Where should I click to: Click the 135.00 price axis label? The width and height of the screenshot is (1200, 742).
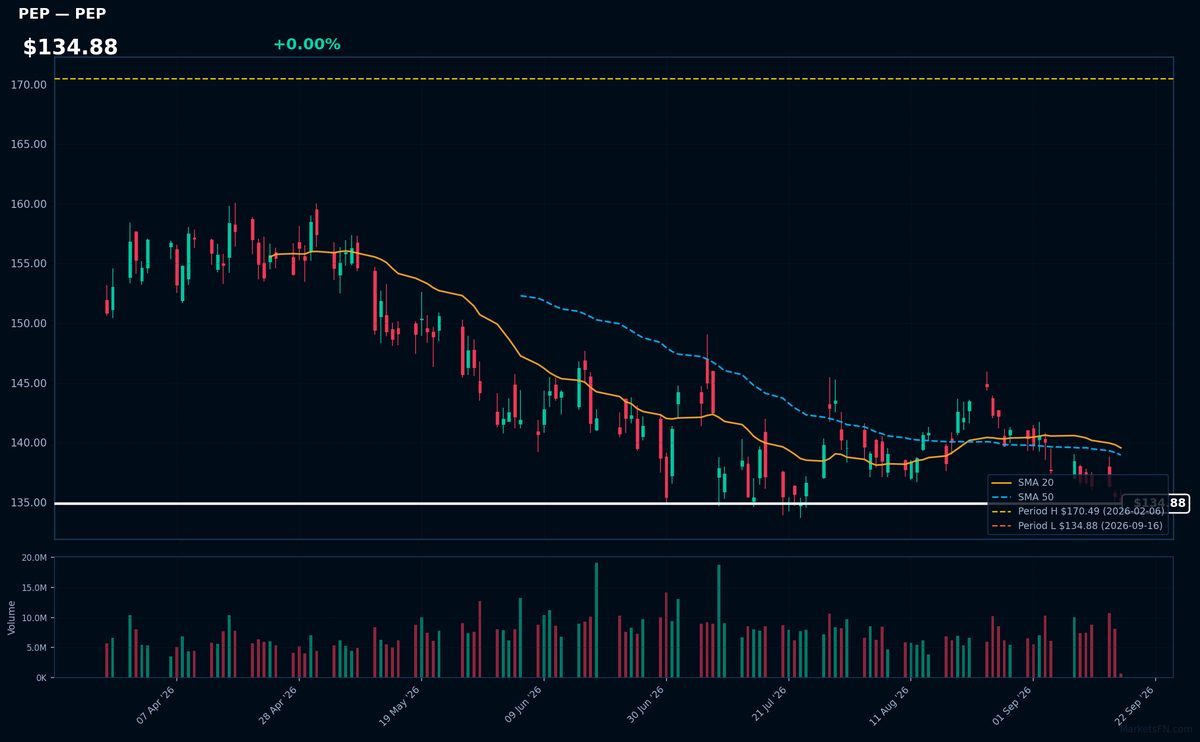pos(29,503)
